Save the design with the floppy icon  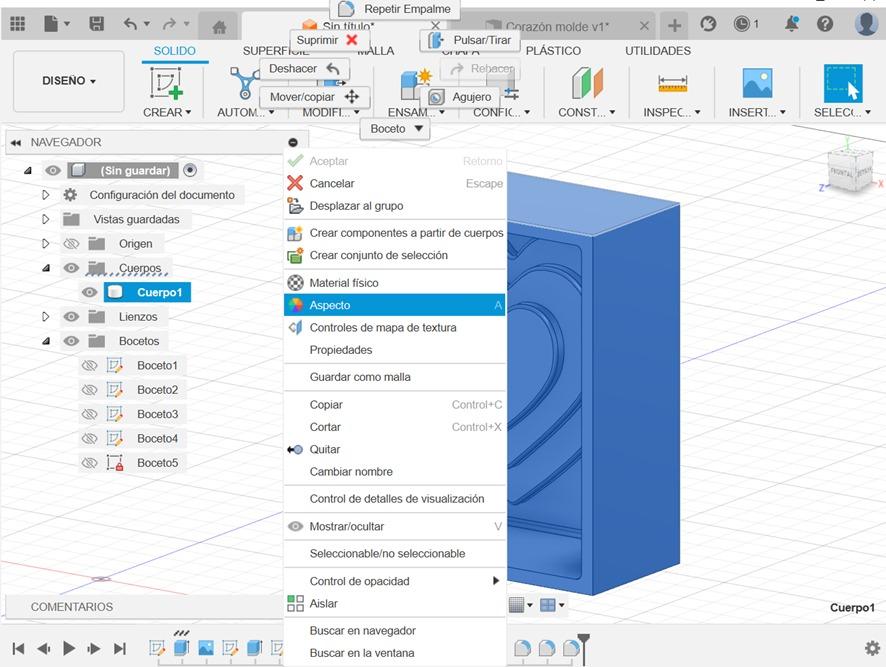click(x=97, y=24)
